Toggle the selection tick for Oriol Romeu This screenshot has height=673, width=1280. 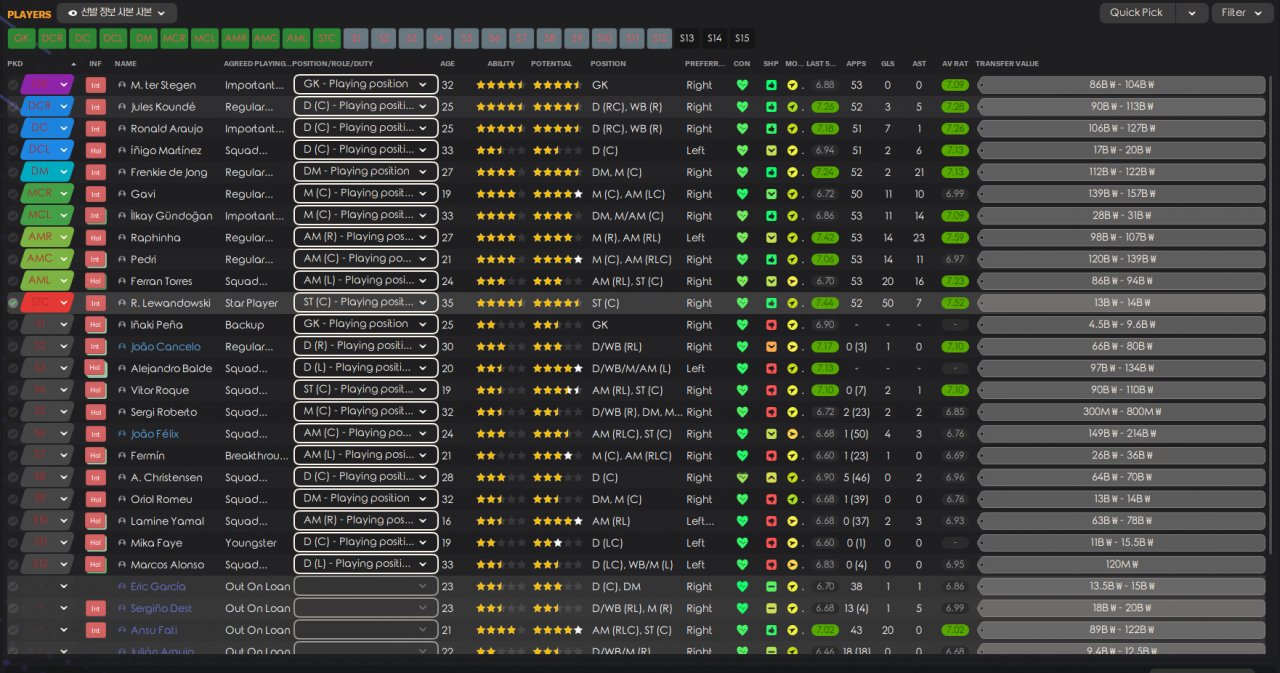tap(12, 499)
